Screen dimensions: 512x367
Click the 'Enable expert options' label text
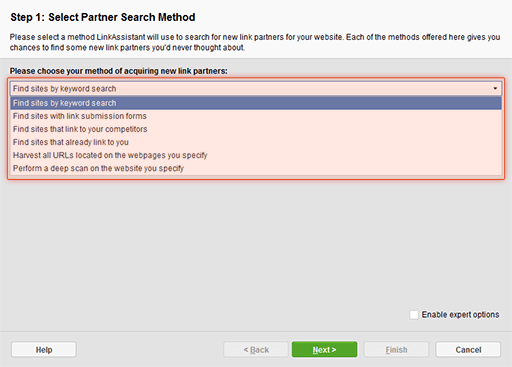pyautogui.click(x=460, y=315)
